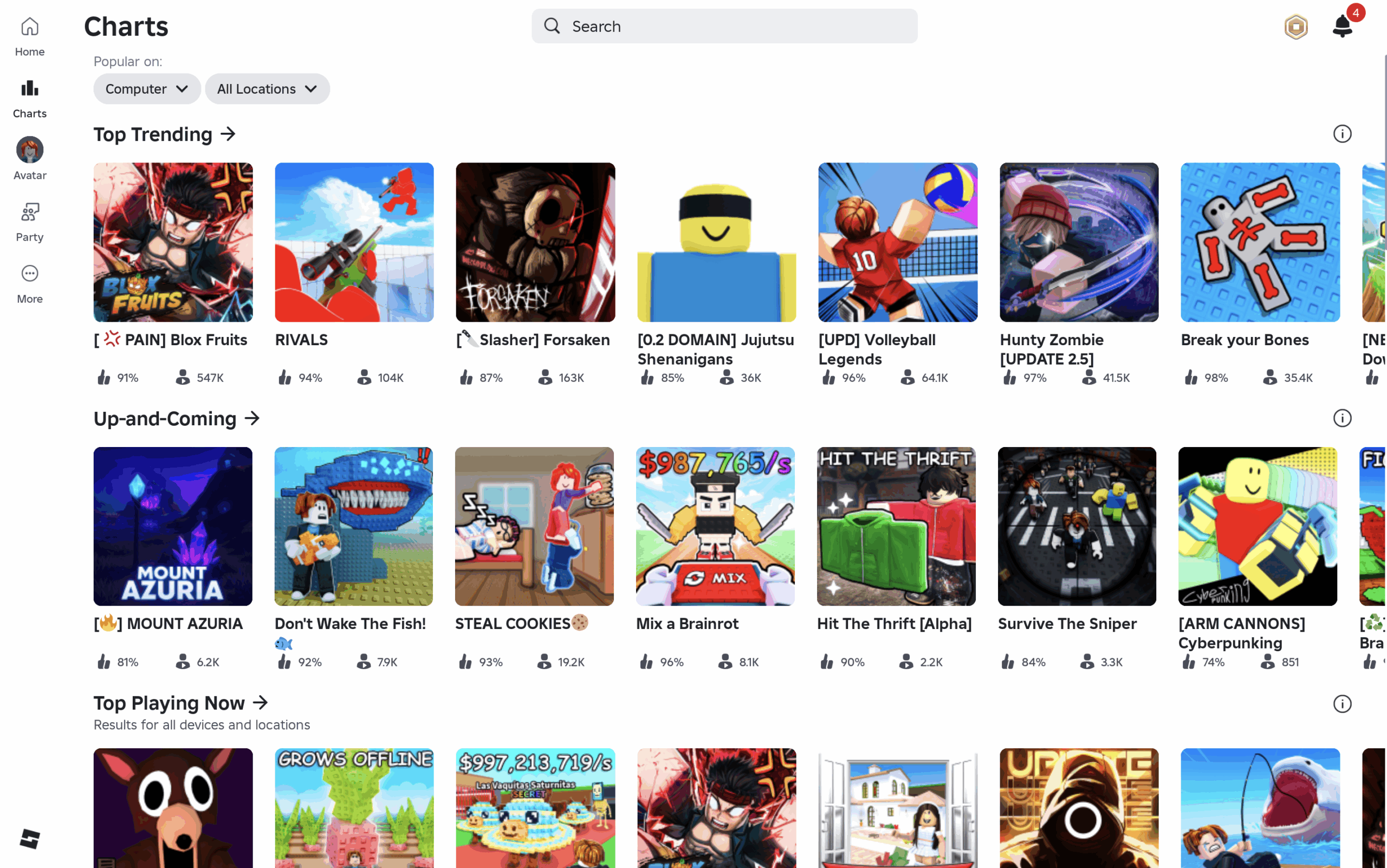1387x868 pixels.
Task: Open the notifications bell
Action: (x=1343, y=26)
